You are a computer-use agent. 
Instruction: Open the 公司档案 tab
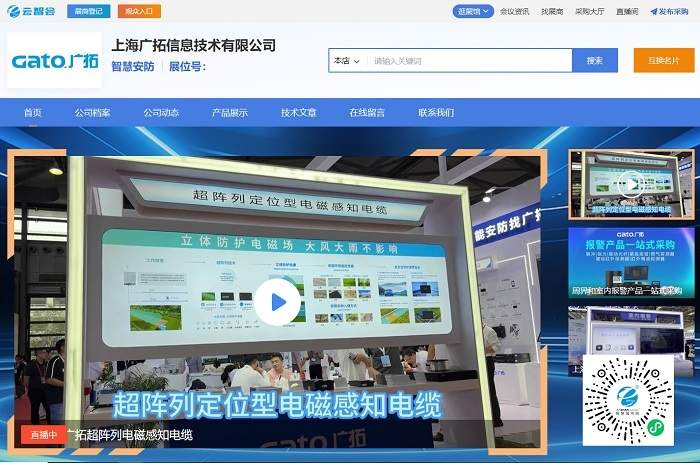pos(92,113)
